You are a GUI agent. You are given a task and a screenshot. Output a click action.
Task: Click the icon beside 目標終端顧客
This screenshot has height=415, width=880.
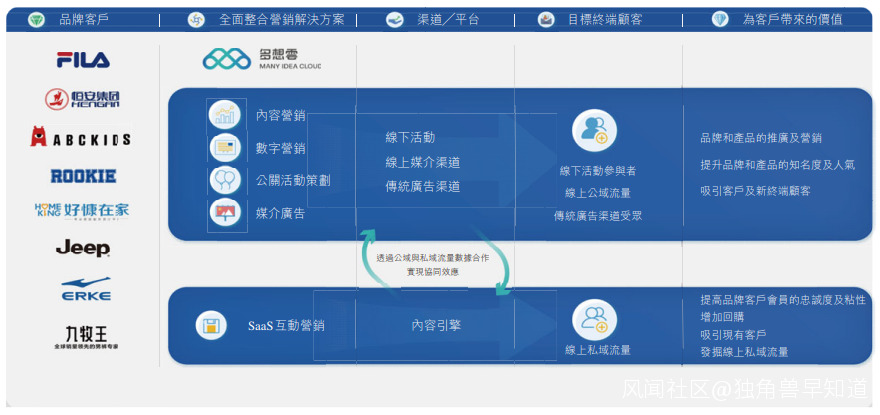click(x=546, y=20)
